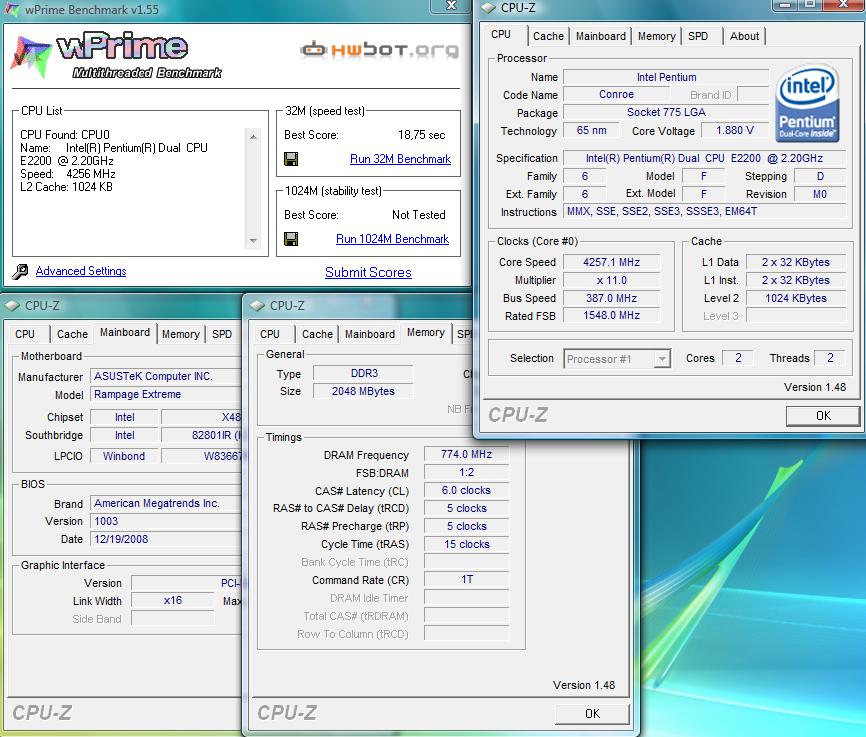Select Cache tab in Memory CPU-Z window
The width and height of the screenshot is (866, 737).
click(317, 334)
